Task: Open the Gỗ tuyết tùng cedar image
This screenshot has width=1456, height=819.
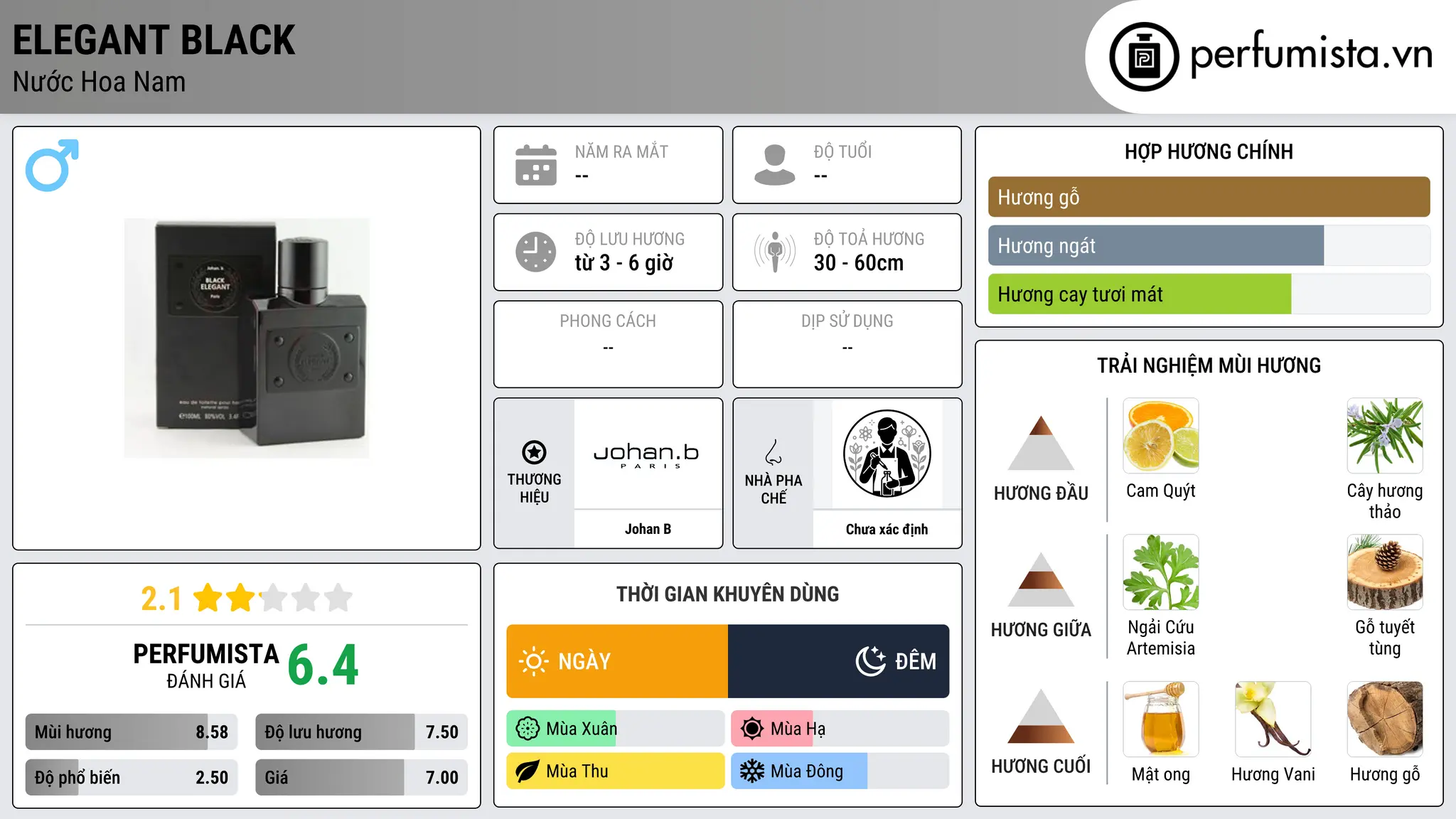Action: coord(1385,572)
